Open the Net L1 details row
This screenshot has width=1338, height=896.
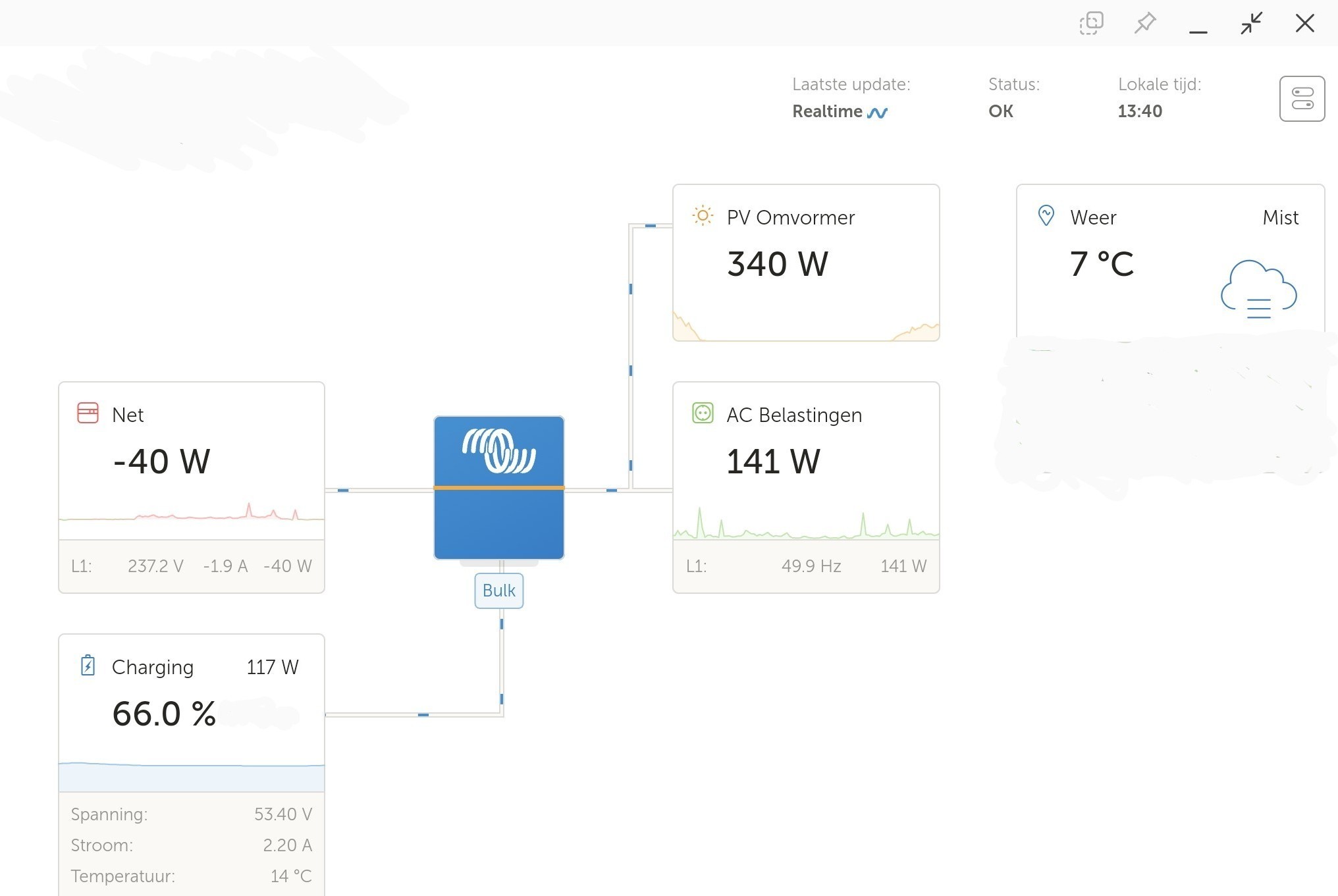pyautogui.click(x=191, y=566)
